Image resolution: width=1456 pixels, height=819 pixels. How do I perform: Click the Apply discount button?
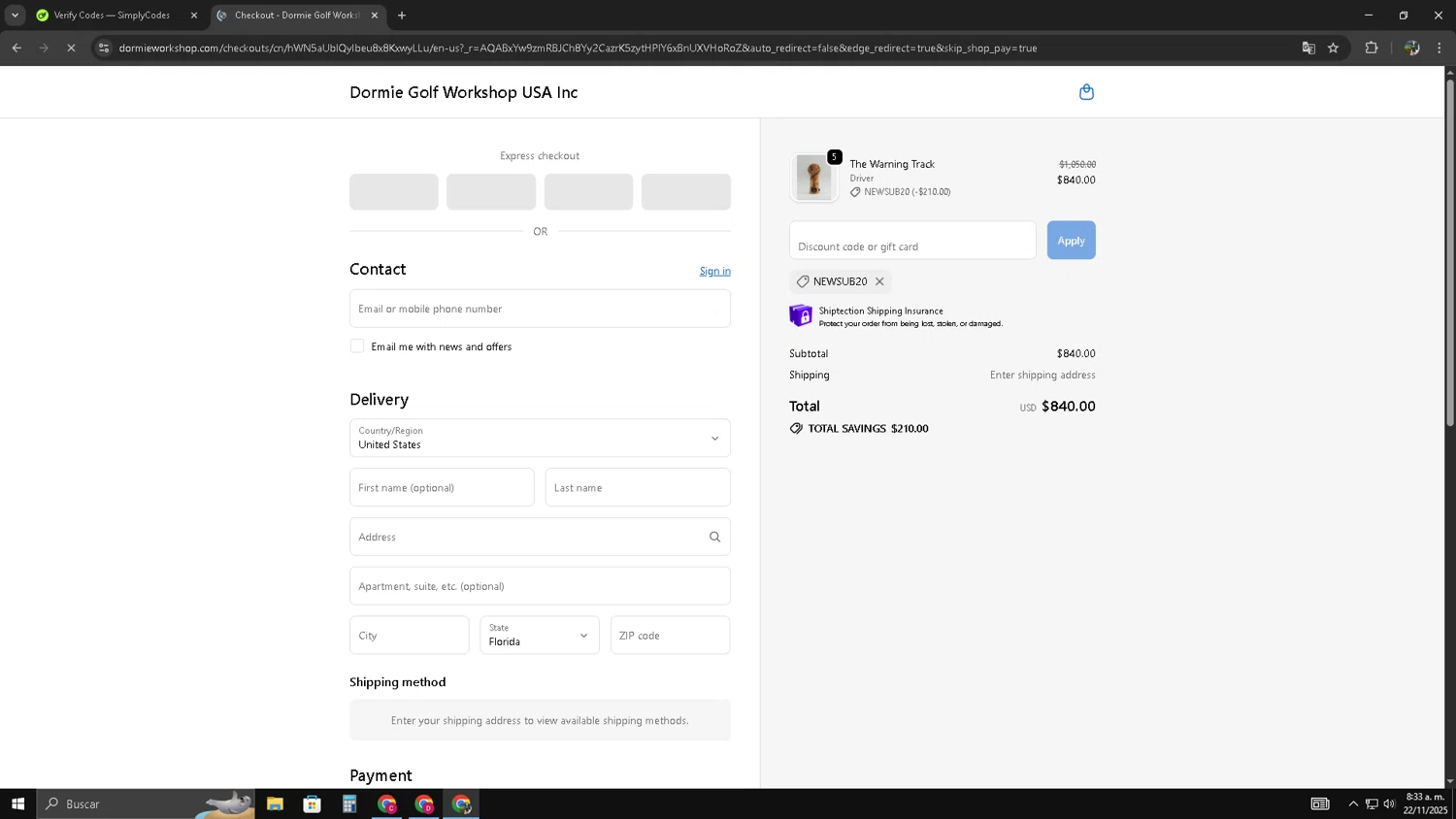(x=1071, y=241)
